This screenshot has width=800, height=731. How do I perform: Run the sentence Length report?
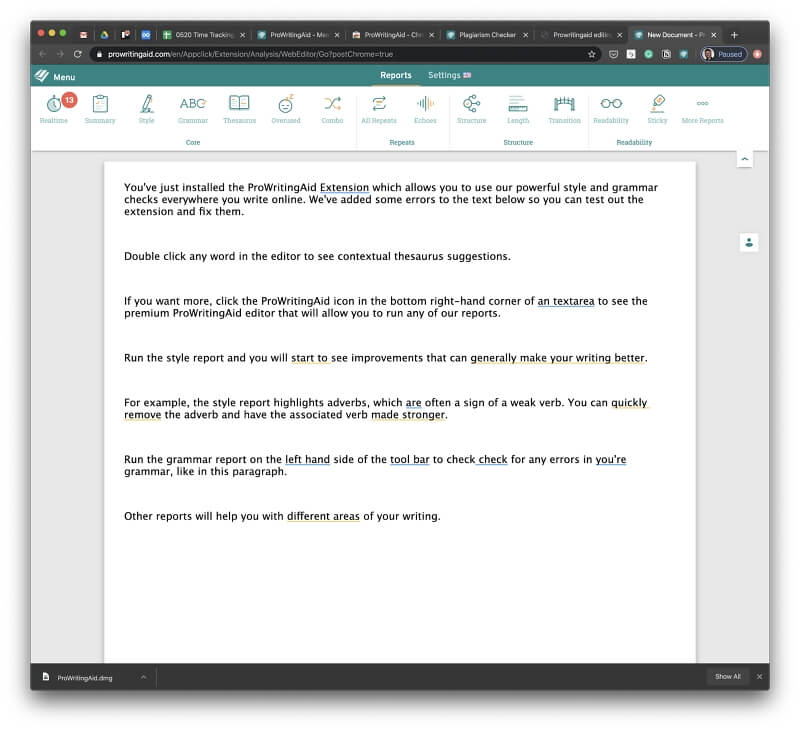tap(518, 109)
